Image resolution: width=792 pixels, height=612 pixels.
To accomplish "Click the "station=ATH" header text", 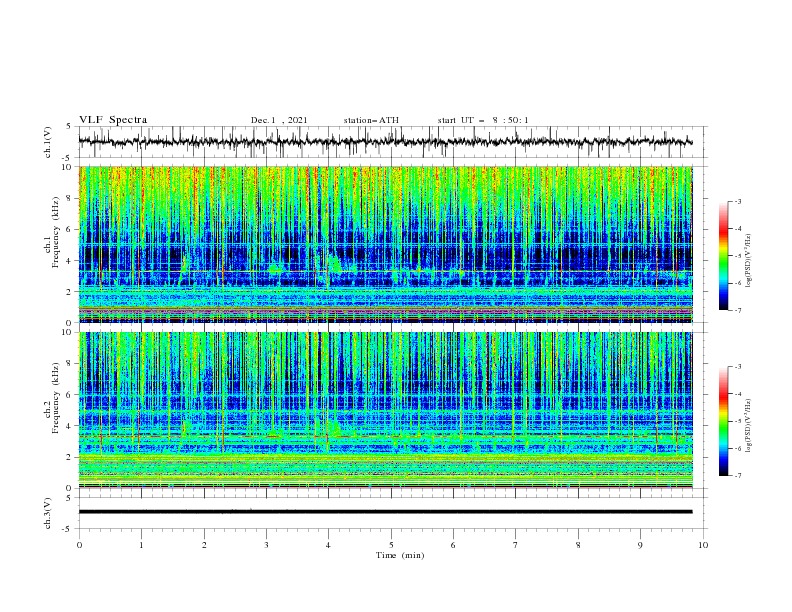I will point(371,120).
